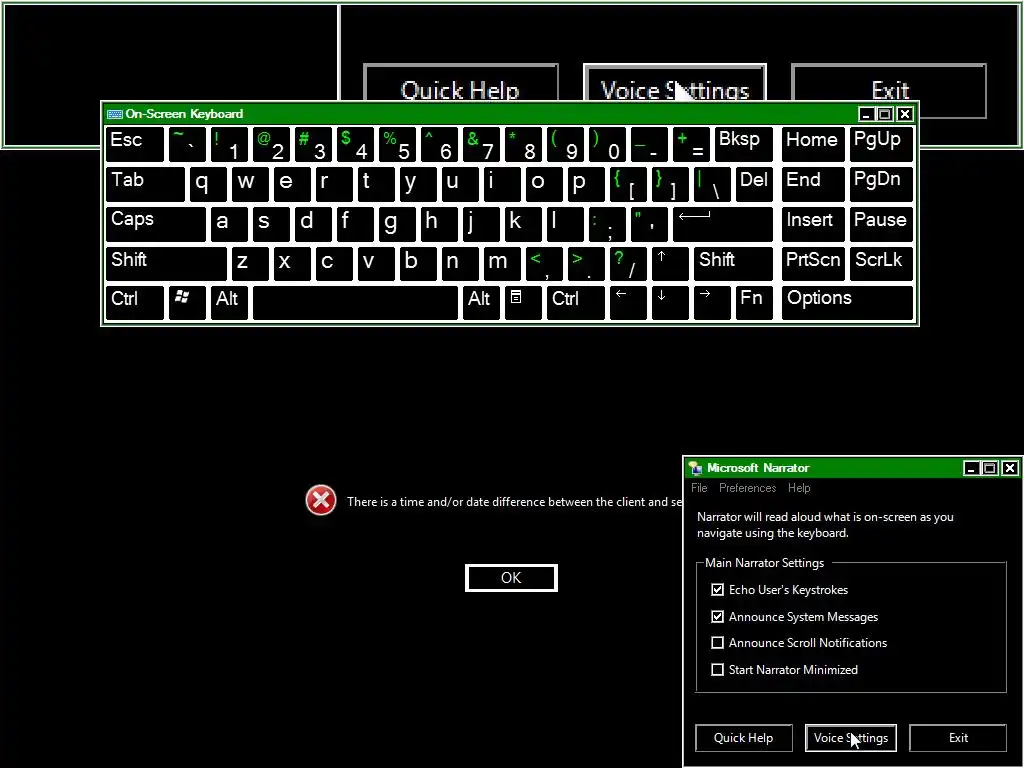The image size is (1024, 768).
Task: Click the right arrow key
Action: 712,303
